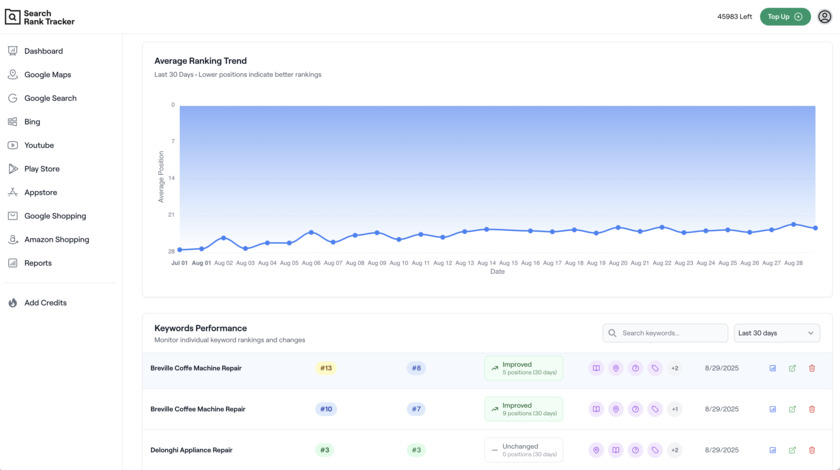Expand +1 more features in Breville Coffee row
This screenshot has width=840, height=470.
(x=675, y=409)
